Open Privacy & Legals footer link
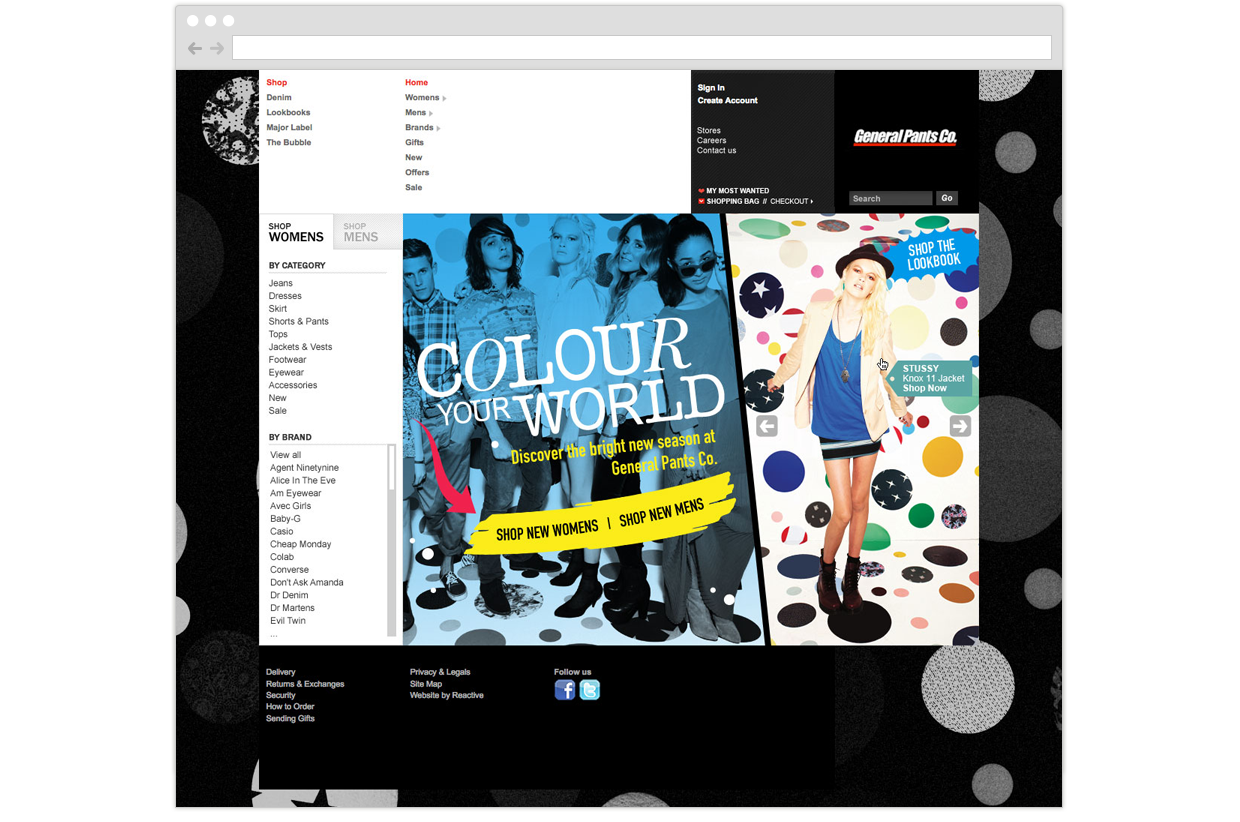 pyautogui.click(x=440, y=673)
